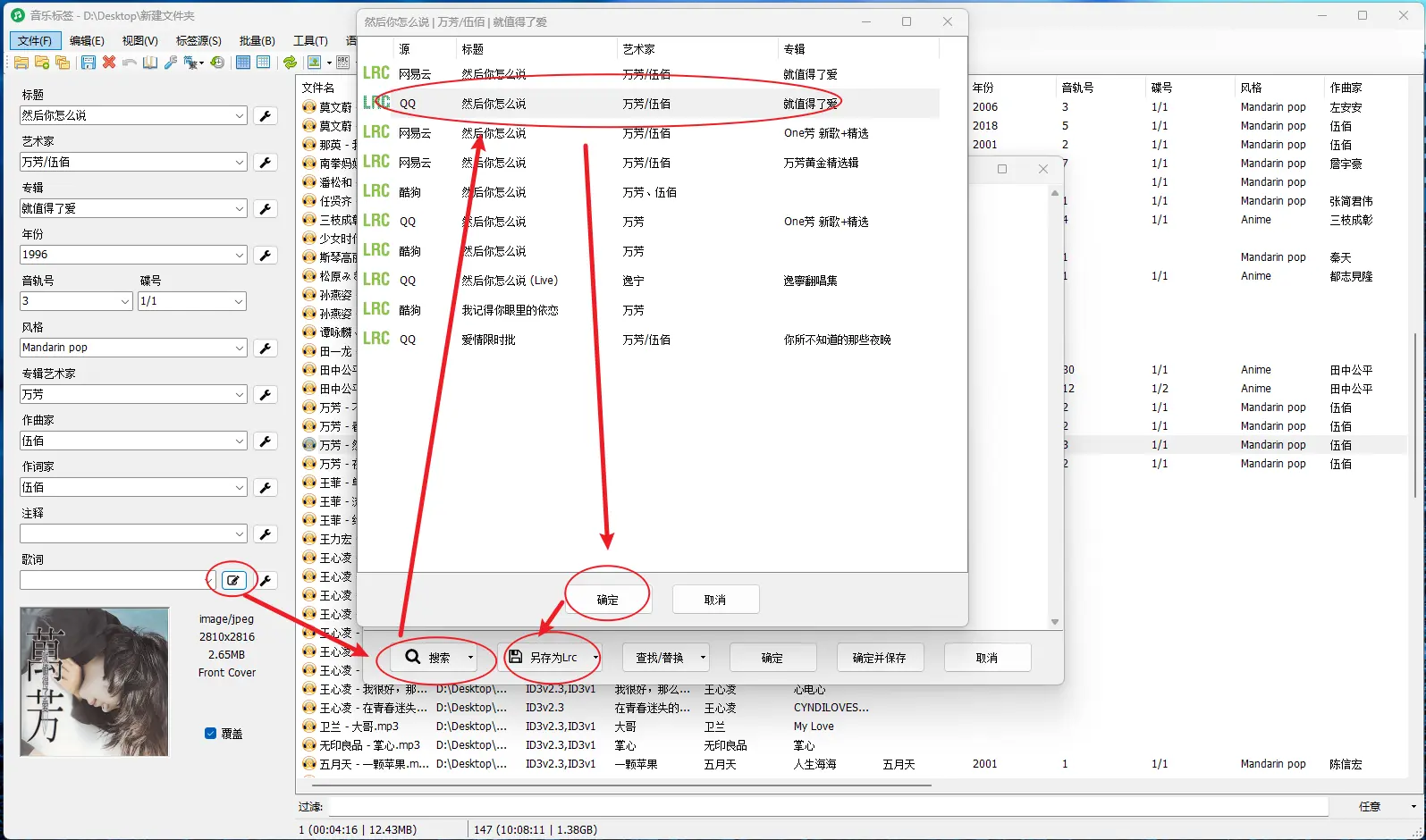Expand the 另存为Lrc button dropdown arrow
Image resolution: width=1426 pixels, height=840 pixels.
click(595, 658)
